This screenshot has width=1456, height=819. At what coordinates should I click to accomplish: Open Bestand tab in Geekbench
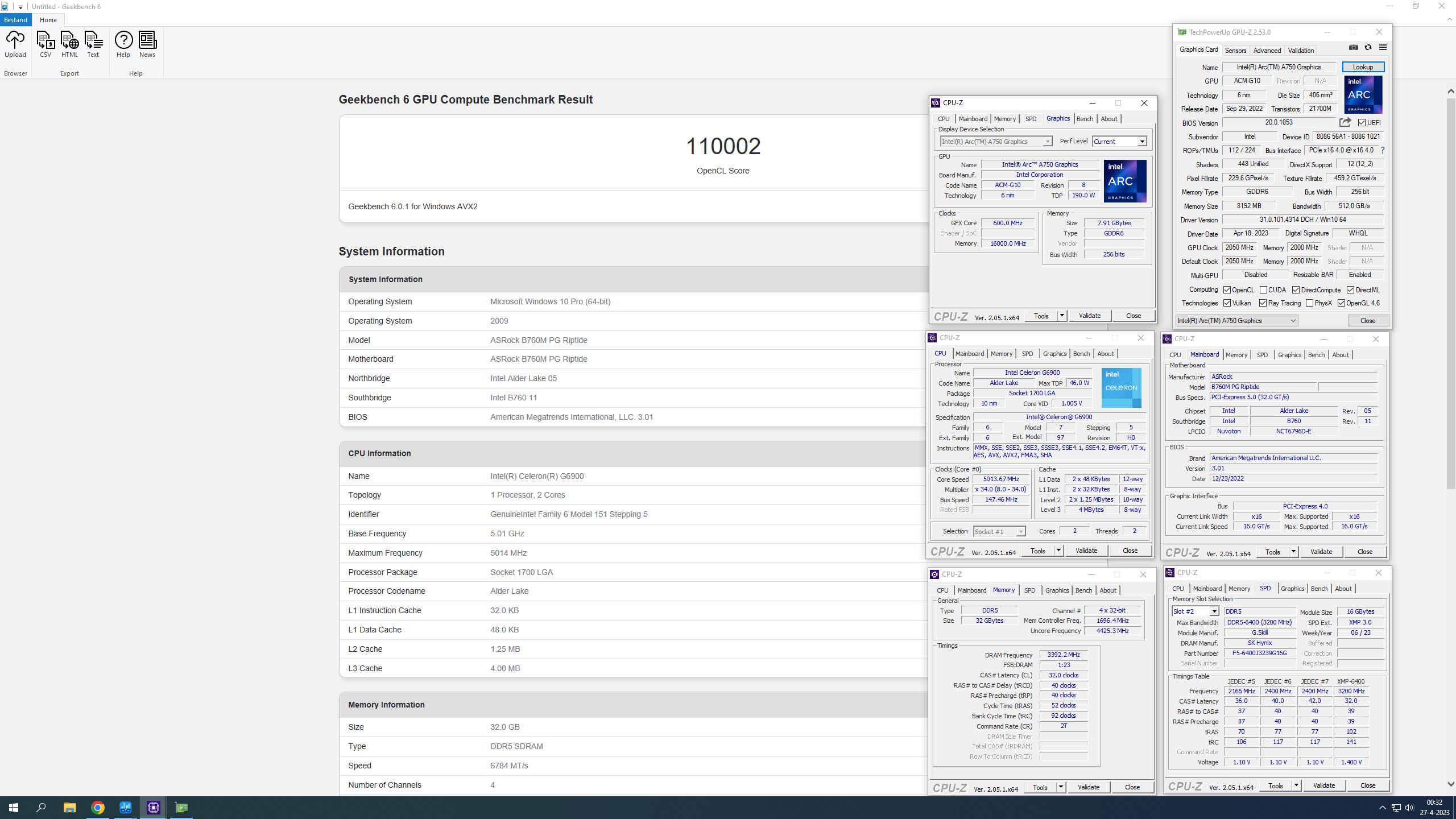16,20
